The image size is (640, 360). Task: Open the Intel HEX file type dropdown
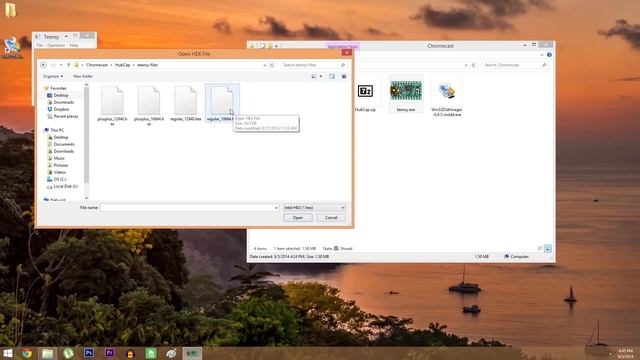(x=314, y=208)
